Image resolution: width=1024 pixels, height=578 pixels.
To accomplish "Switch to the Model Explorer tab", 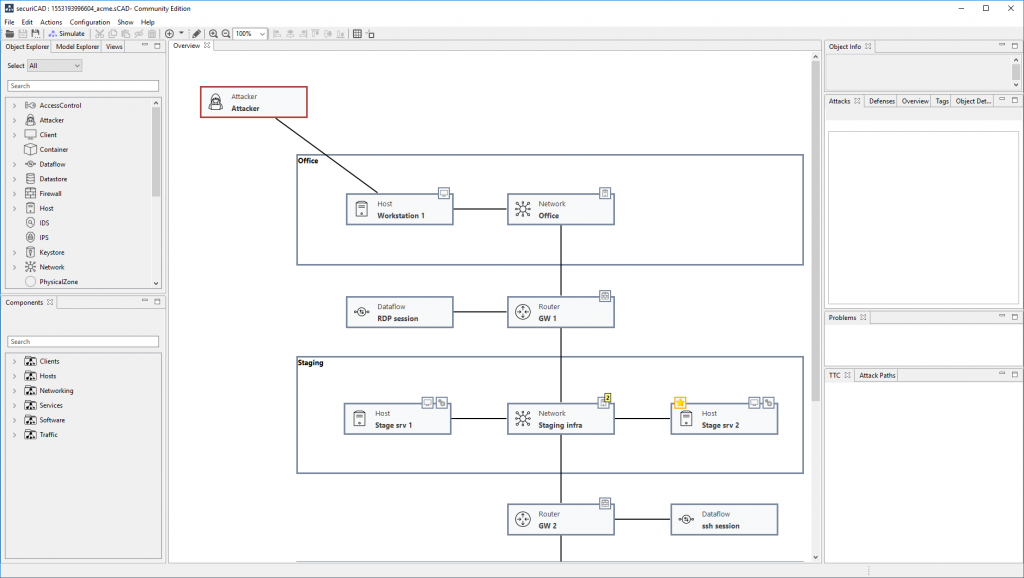I will pos(77,46).
